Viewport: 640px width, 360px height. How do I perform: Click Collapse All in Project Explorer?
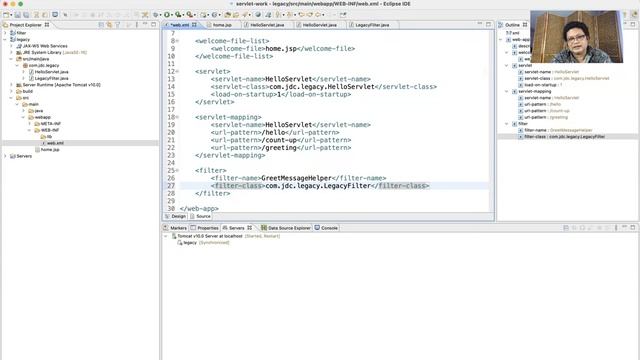[x=101, y=25]
